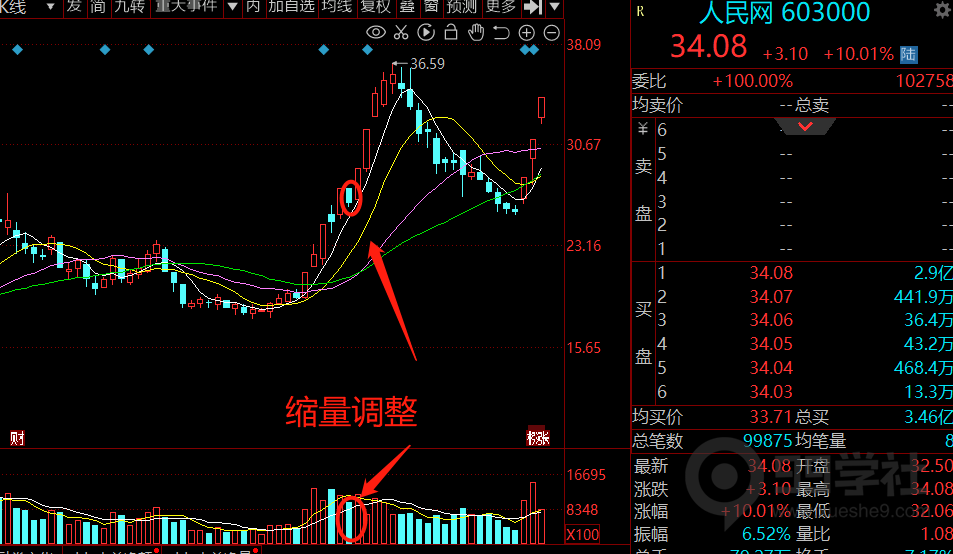Click the 均买价 value 33.71
This screenshot has width=953, height=554.
pyautogui.click(x=769, y=417)
